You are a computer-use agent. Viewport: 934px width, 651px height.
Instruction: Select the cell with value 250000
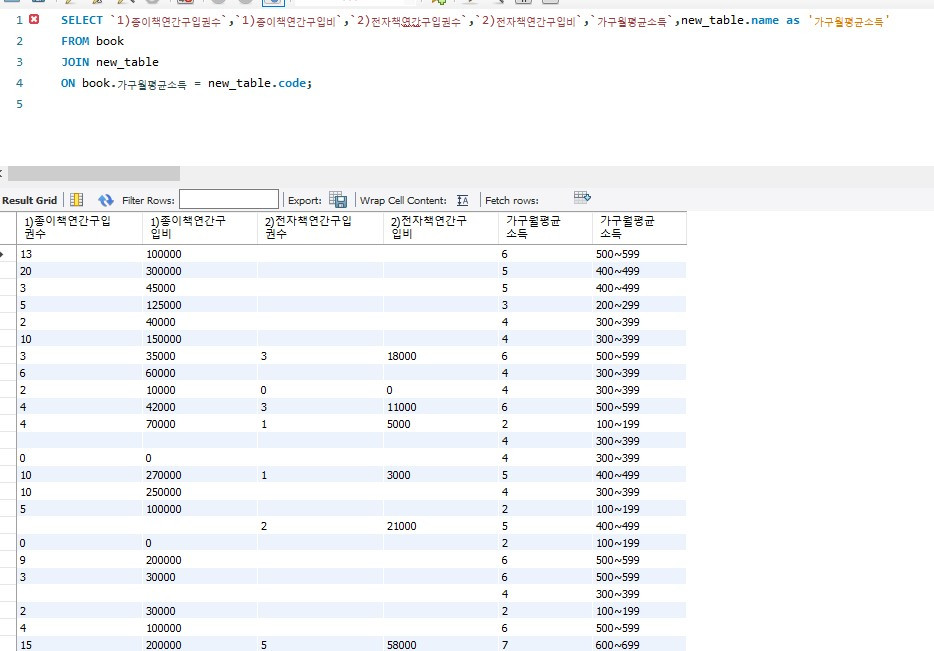(x=200, y=492)
